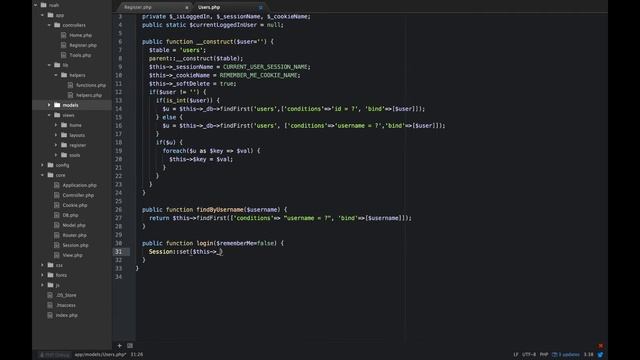The image size is (640, 360).
Task: Expand the models folder
Action: [x=49, y=105]
